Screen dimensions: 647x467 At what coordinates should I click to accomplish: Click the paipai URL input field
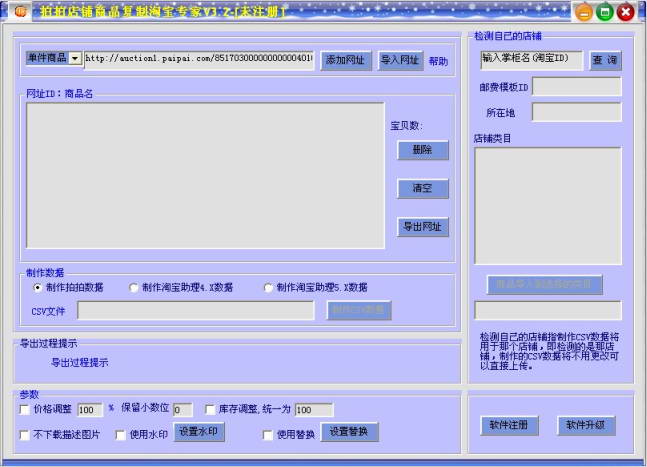pos(199,59)
